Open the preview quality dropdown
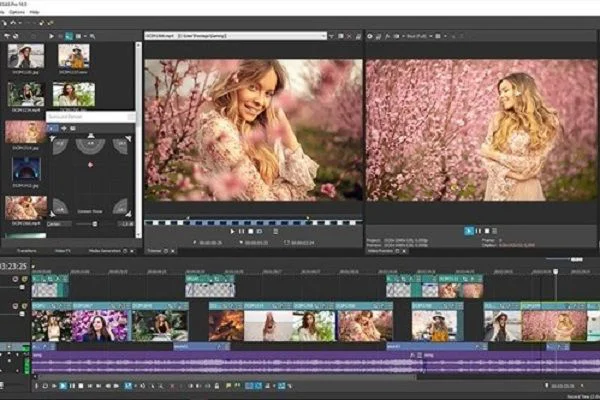Viewport: 600px width, 400px height. (x=419, y=36)
